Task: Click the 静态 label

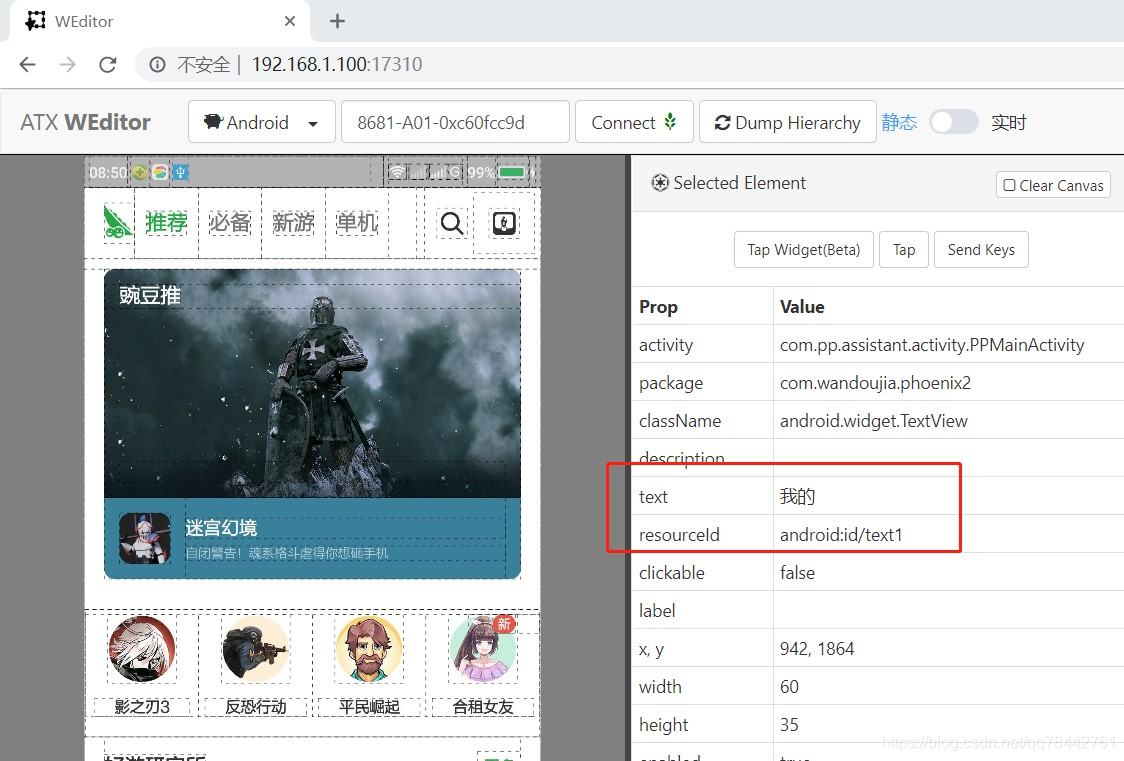Action: click(899, 123)
